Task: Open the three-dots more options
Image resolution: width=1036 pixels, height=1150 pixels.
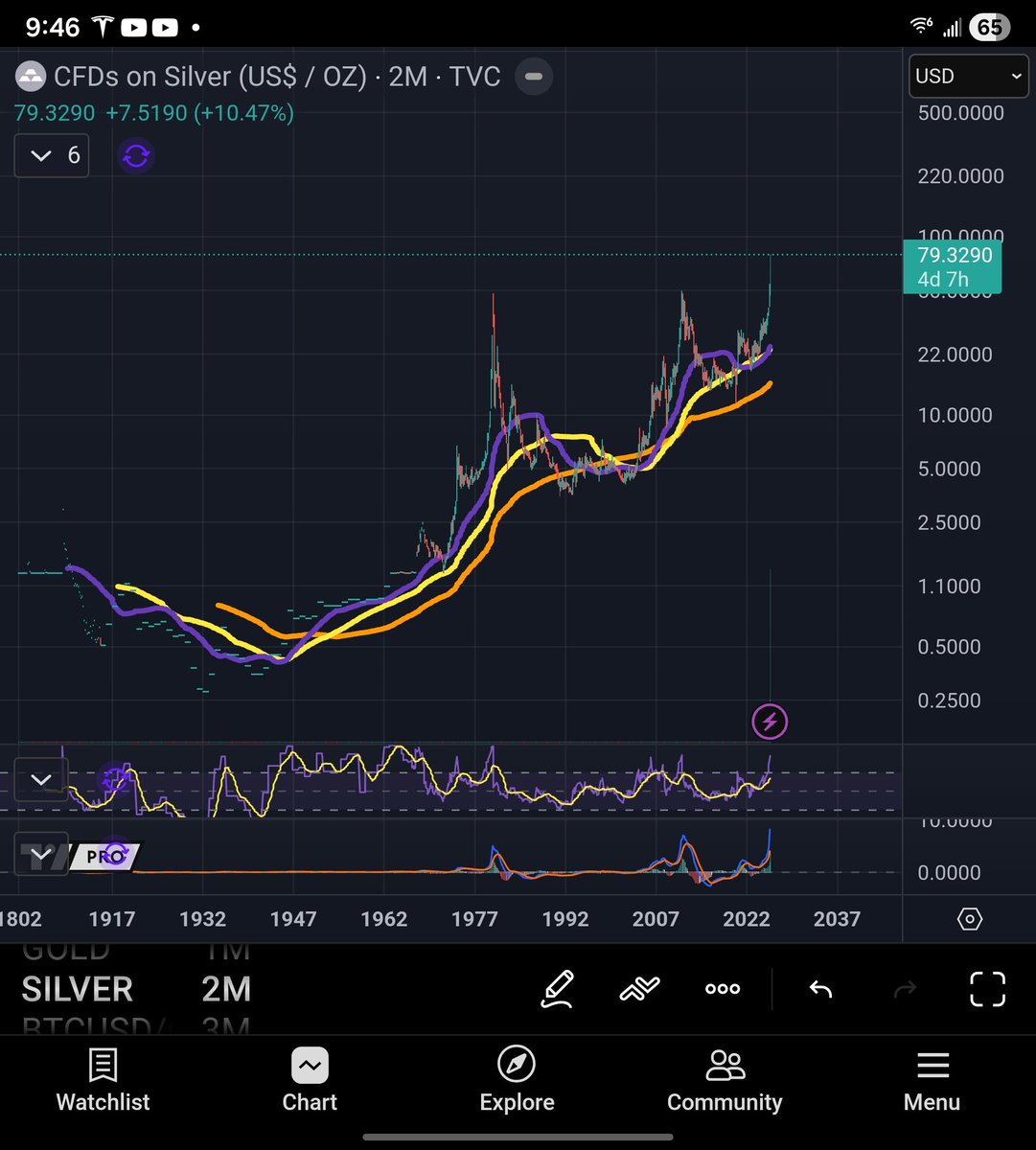Action: (x=722, y=989)
